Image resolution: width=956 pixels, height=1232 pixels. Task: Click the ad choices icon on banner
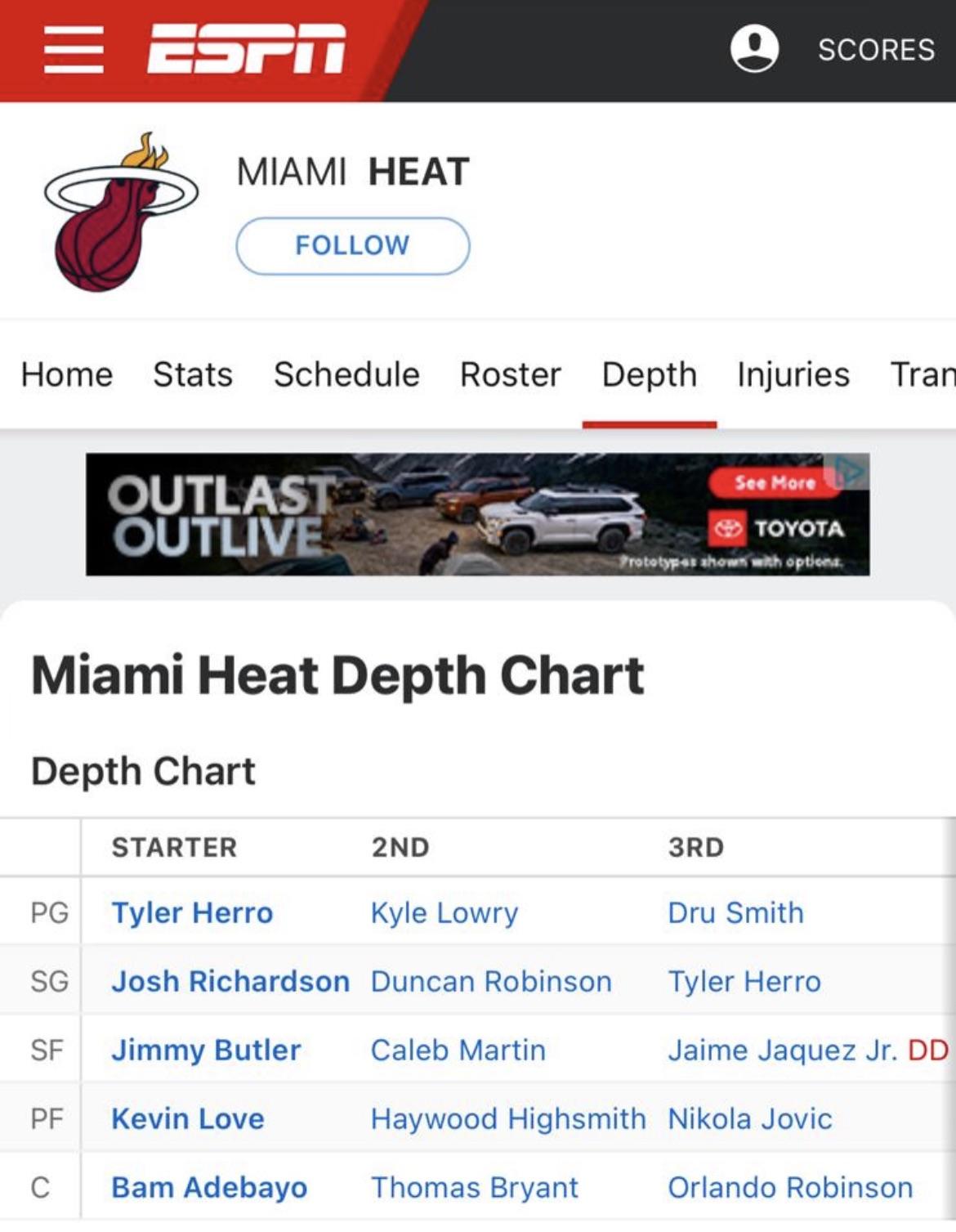851,472
